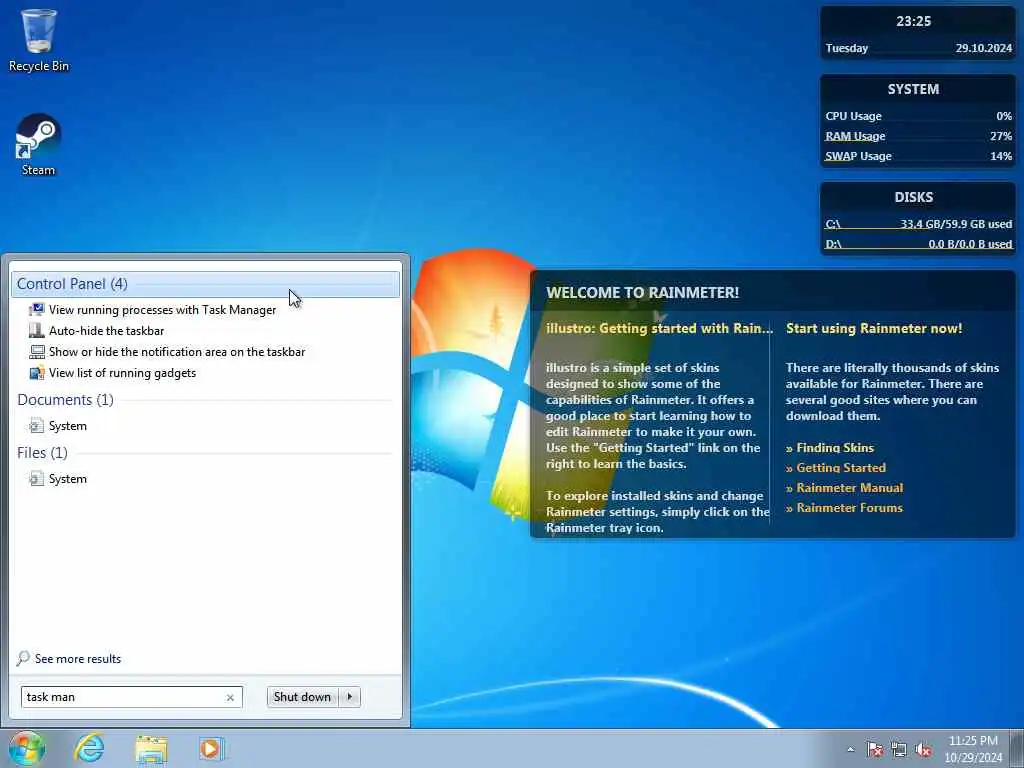Click the C:\ disk usage bar

[x=918, y=225]
